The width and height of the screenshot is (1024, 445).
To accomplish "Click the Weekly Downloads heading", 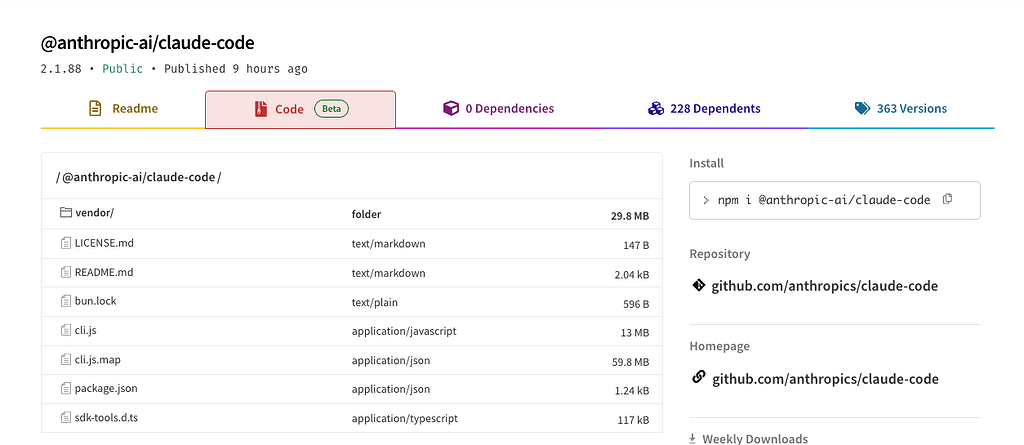I will [x=755, y=439].
